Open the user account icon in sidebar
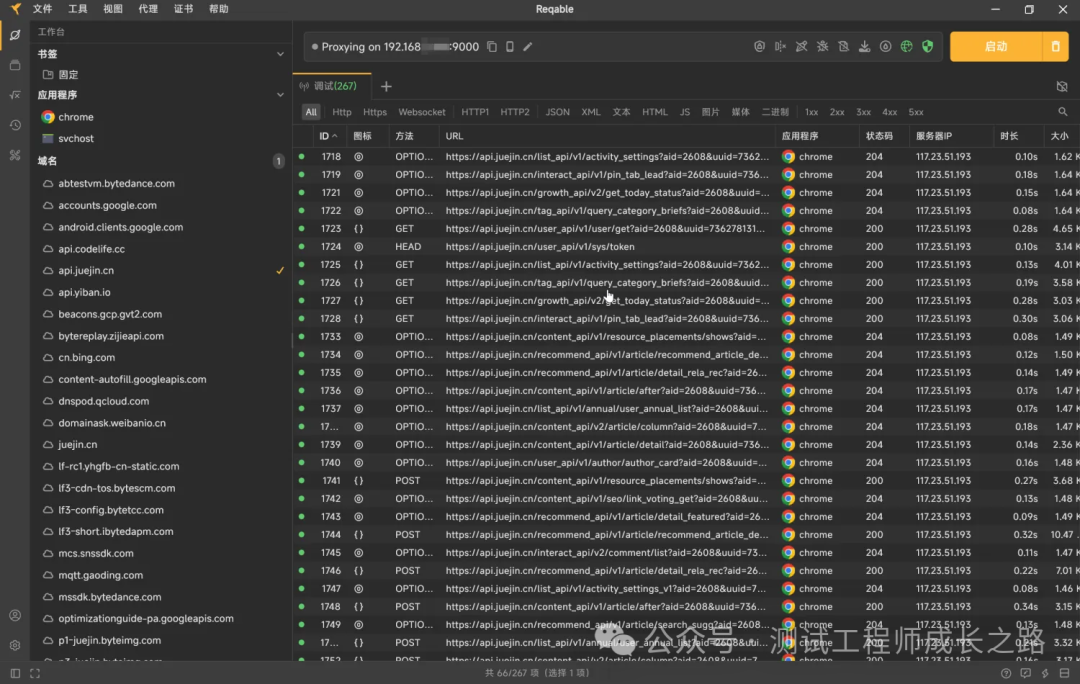Screen dimensions: 1080x684 coord(15,615)
